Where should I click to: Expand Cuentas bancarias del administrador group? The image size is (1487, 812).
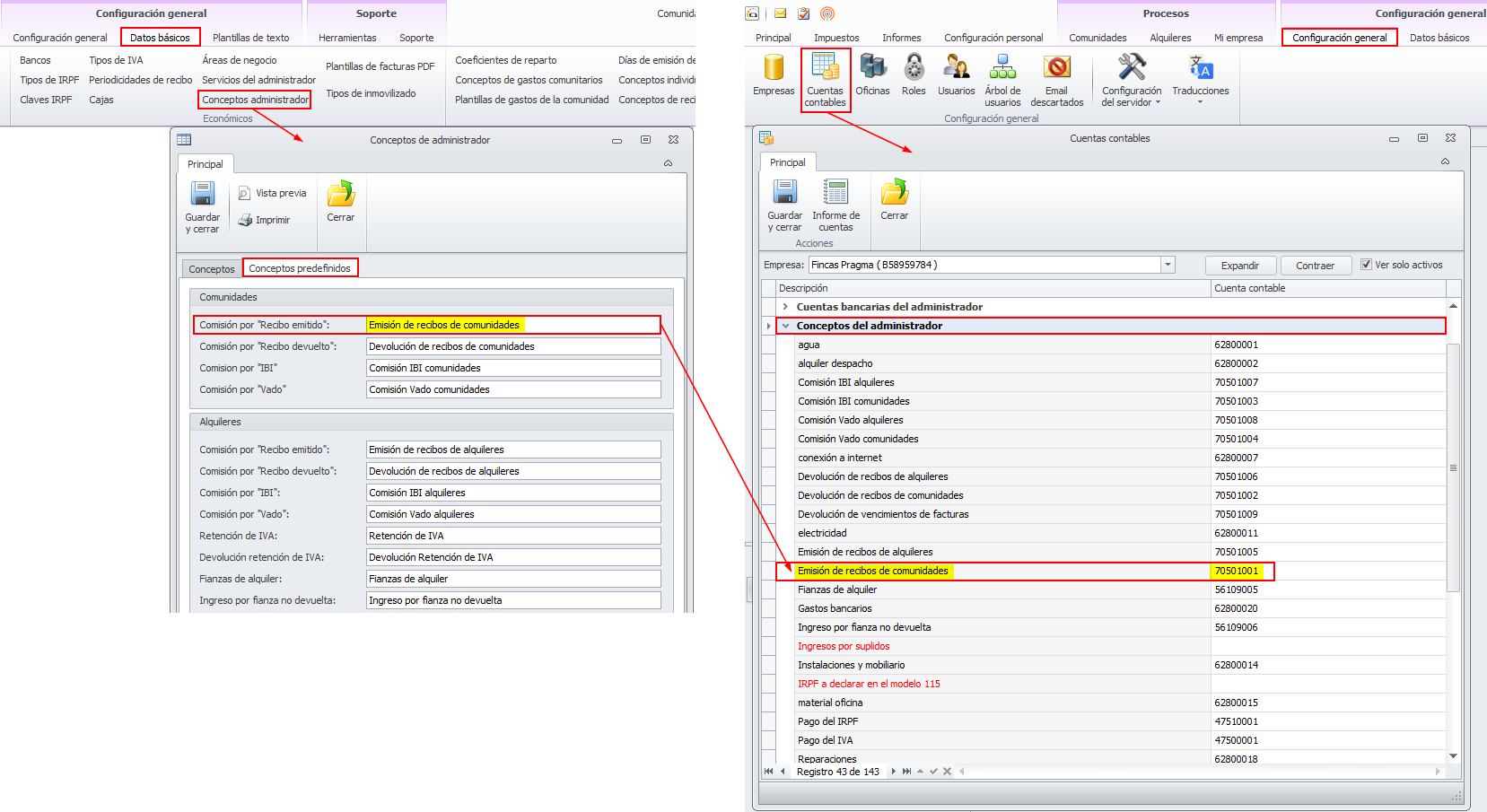tap(785, 307)
